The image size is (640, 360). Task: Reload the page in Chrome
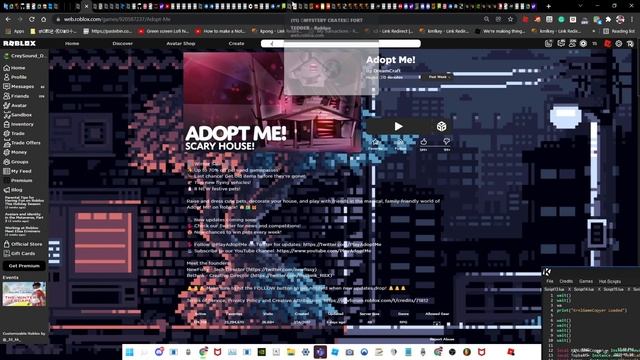31,19
